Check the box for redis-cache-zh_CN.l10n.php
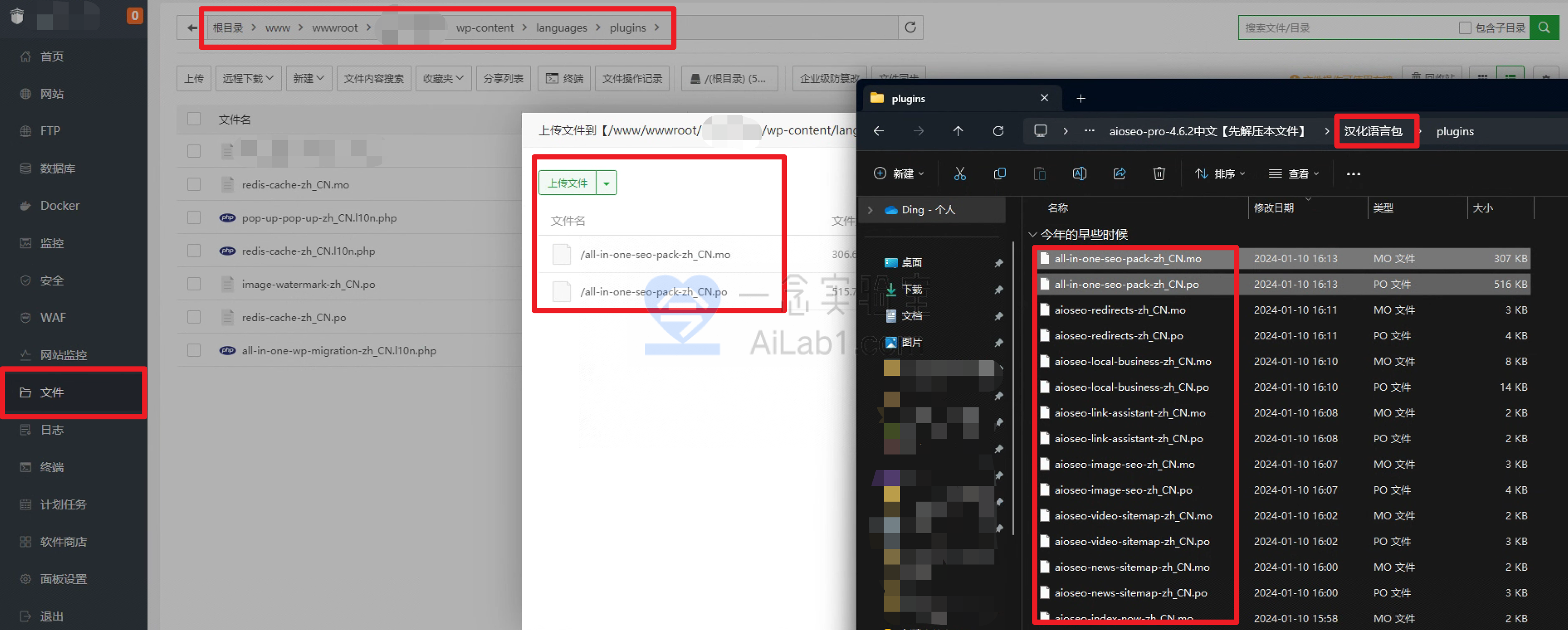 (194, 251)
